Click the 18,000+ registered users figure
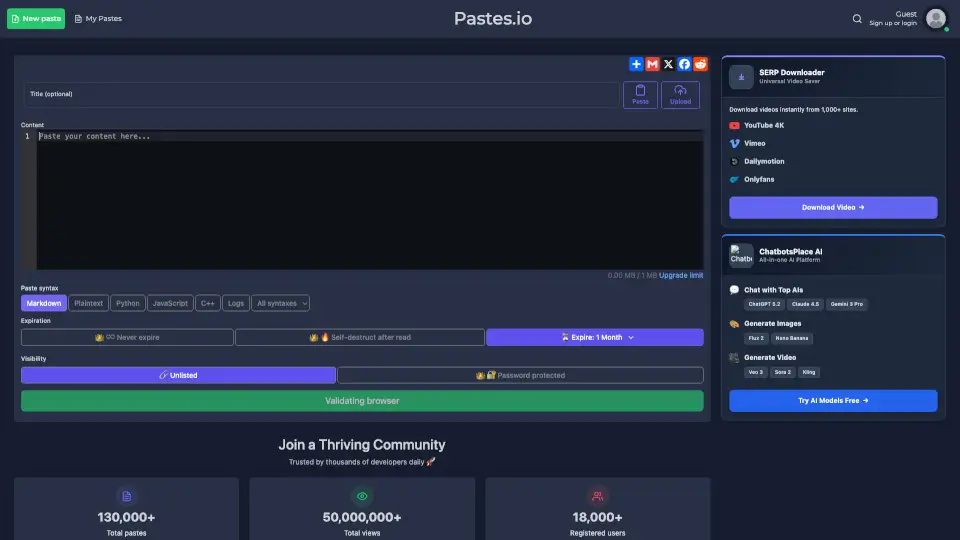Viewport: 960px width, 540px height. click(598, 517)
